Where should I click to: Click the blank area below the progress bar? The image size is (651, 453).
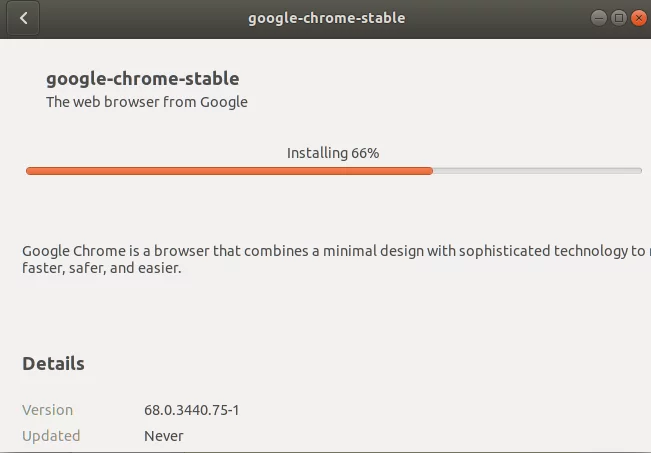[x=330, y=207]
